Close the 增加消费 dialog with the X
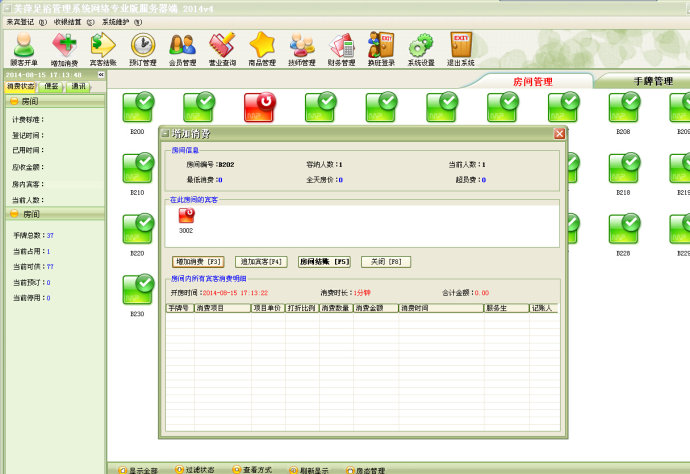690x474 pixels. [559, 133]
